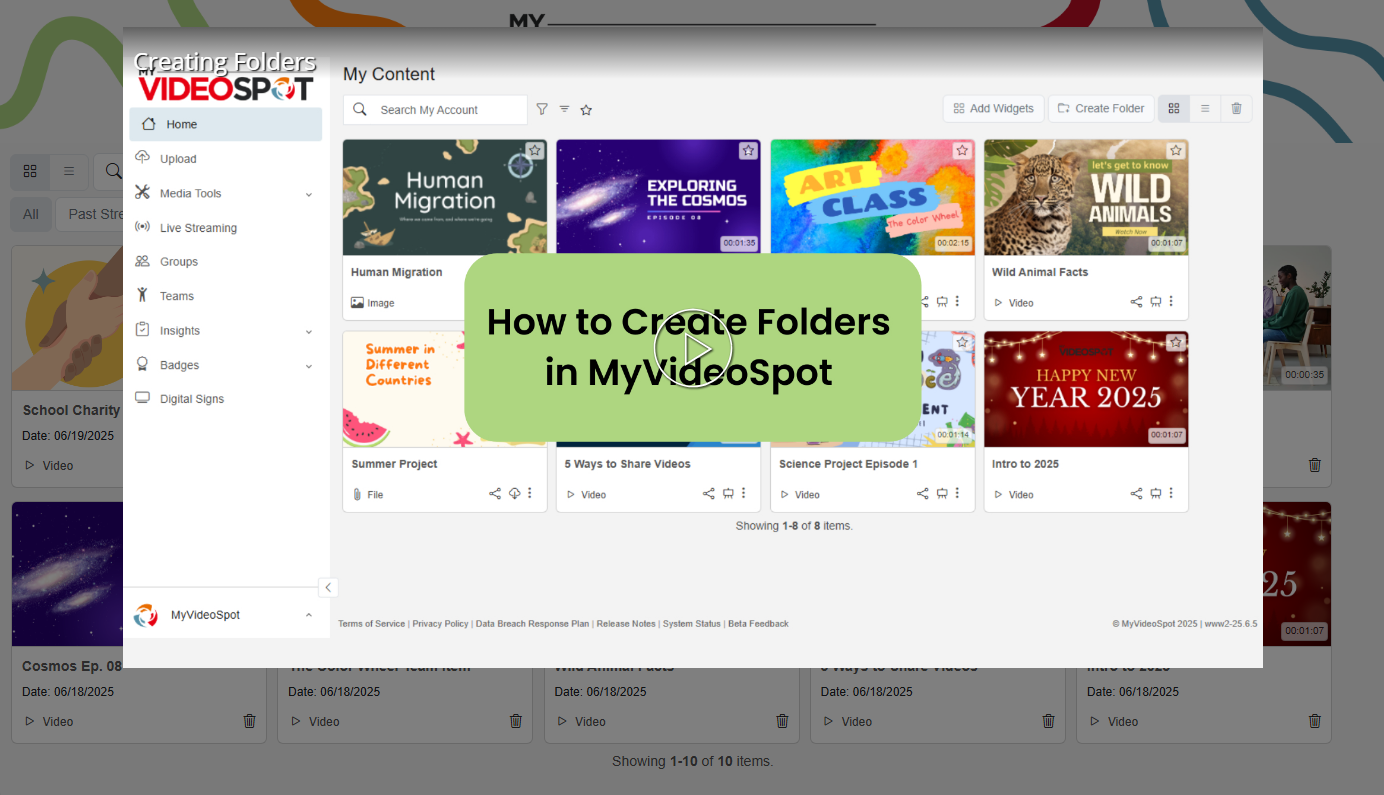The image size is (1384, 795).
Task: Open more options for Science Project Episode 1
Action: pos(957,494)
